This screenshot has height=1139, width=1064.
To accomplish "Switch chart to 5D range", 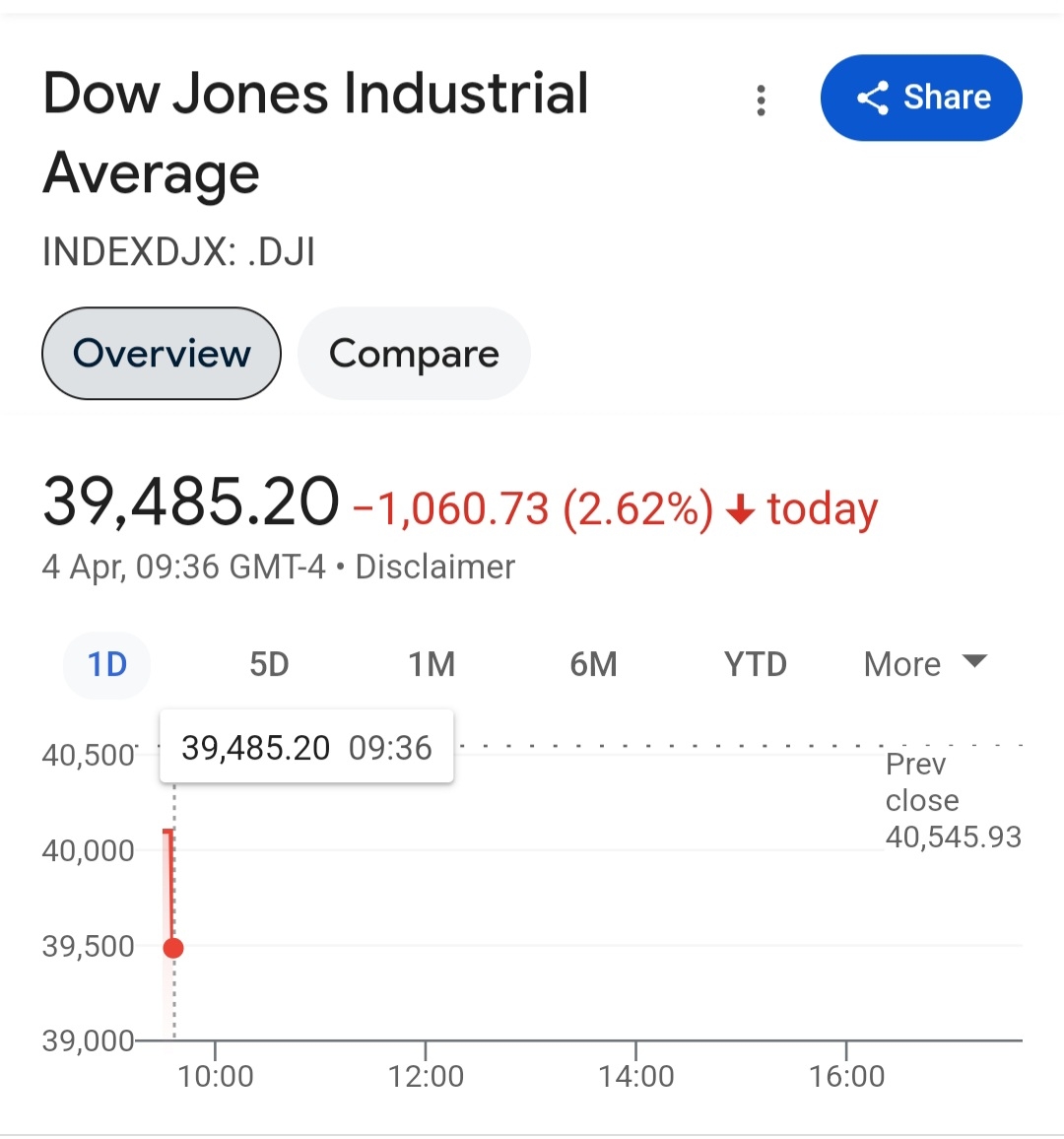I will [269, 665].
